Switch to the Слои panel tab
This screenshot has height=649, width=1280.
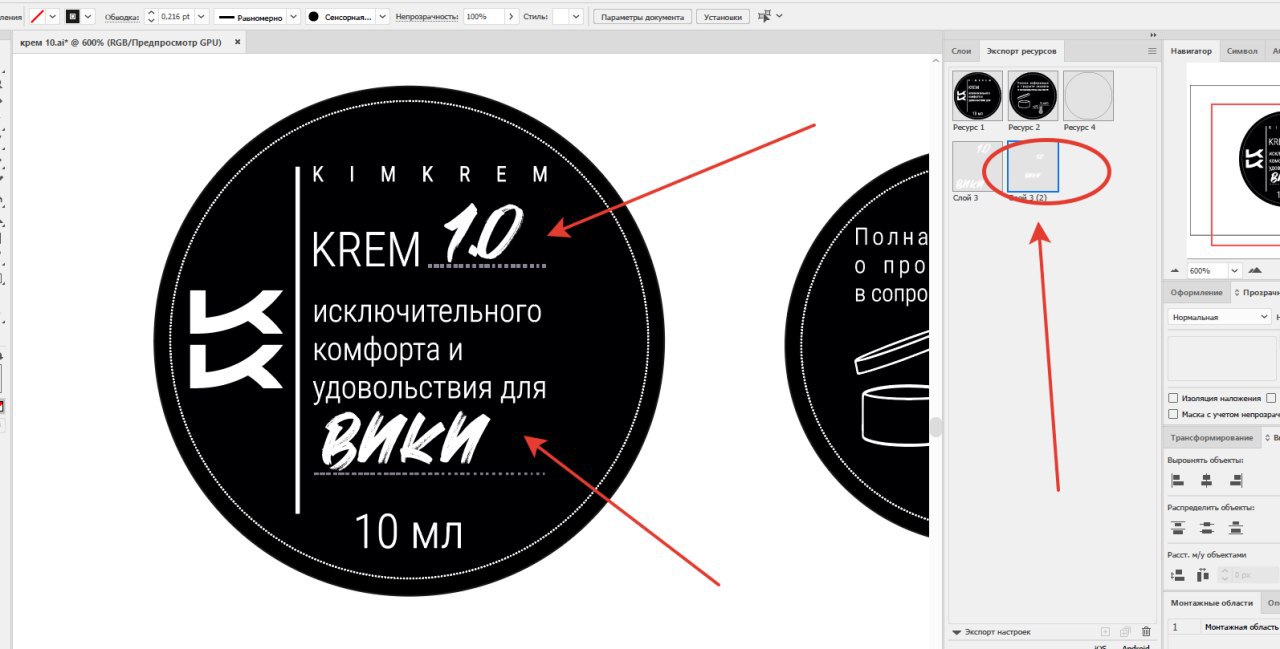tap(961, 50)
